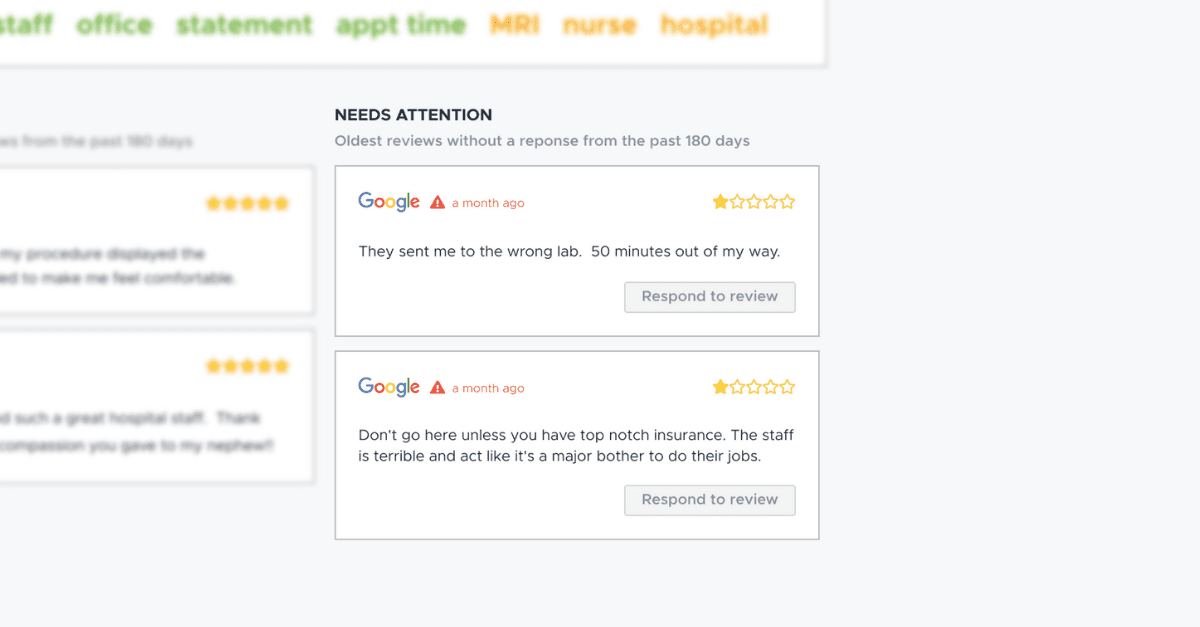Click Google logo on wrong lab review
Image resolution: width=1200 pixels, height=627 pixels.
[x=389, y=202]
